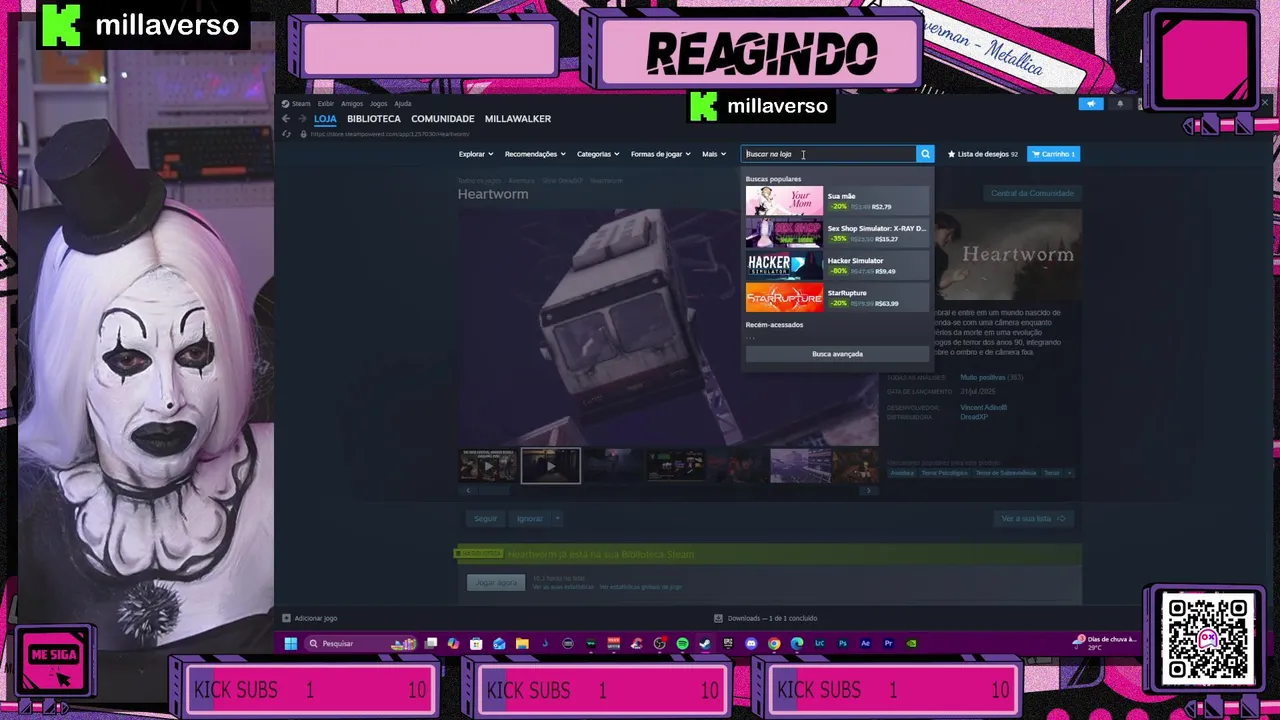Screen dimensions: 1280x720
Task: Select StarRupture search suggestion
Action: coord(836,297)
